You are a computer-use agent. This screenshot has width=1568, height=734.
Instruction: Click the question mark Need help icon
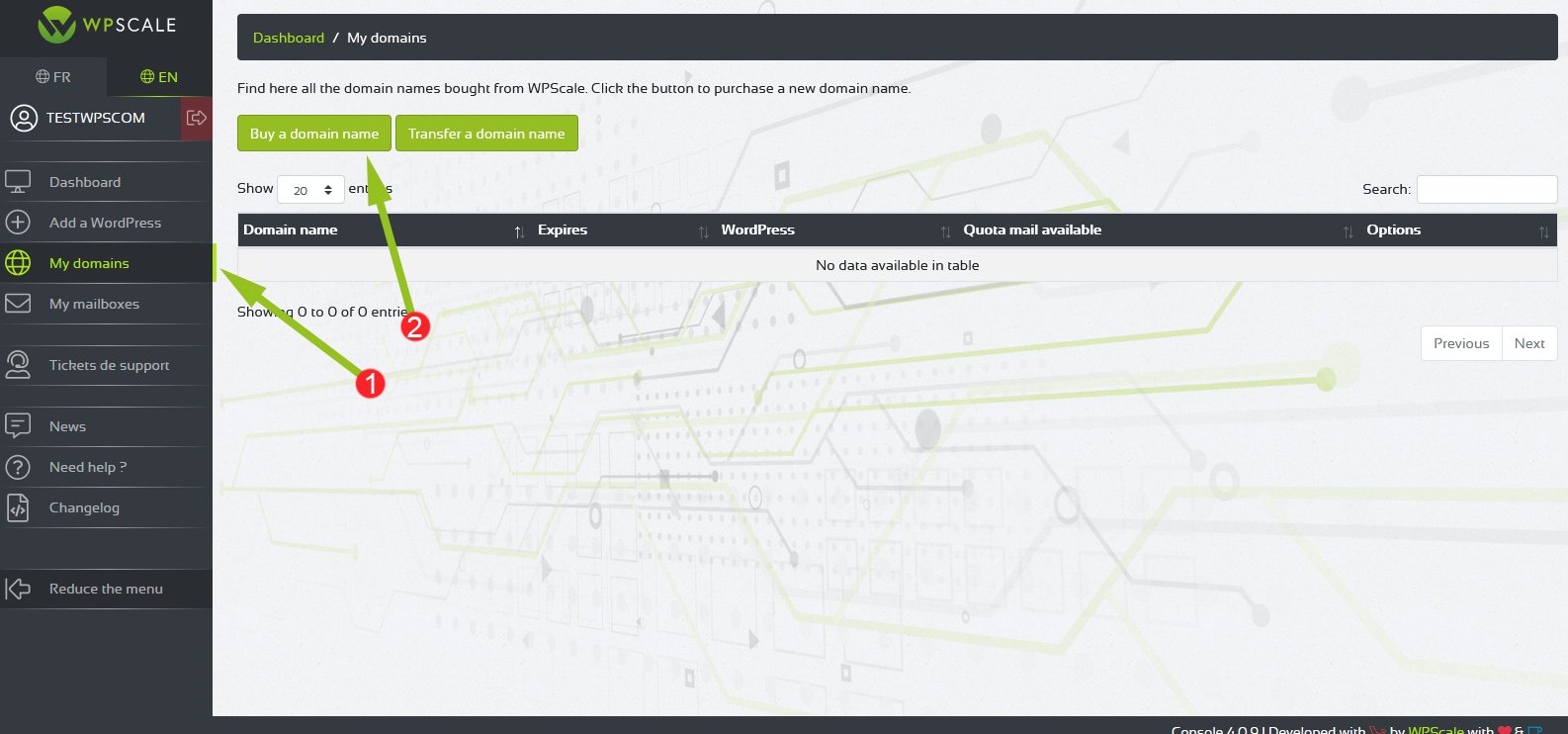click(x=18, y=467)
